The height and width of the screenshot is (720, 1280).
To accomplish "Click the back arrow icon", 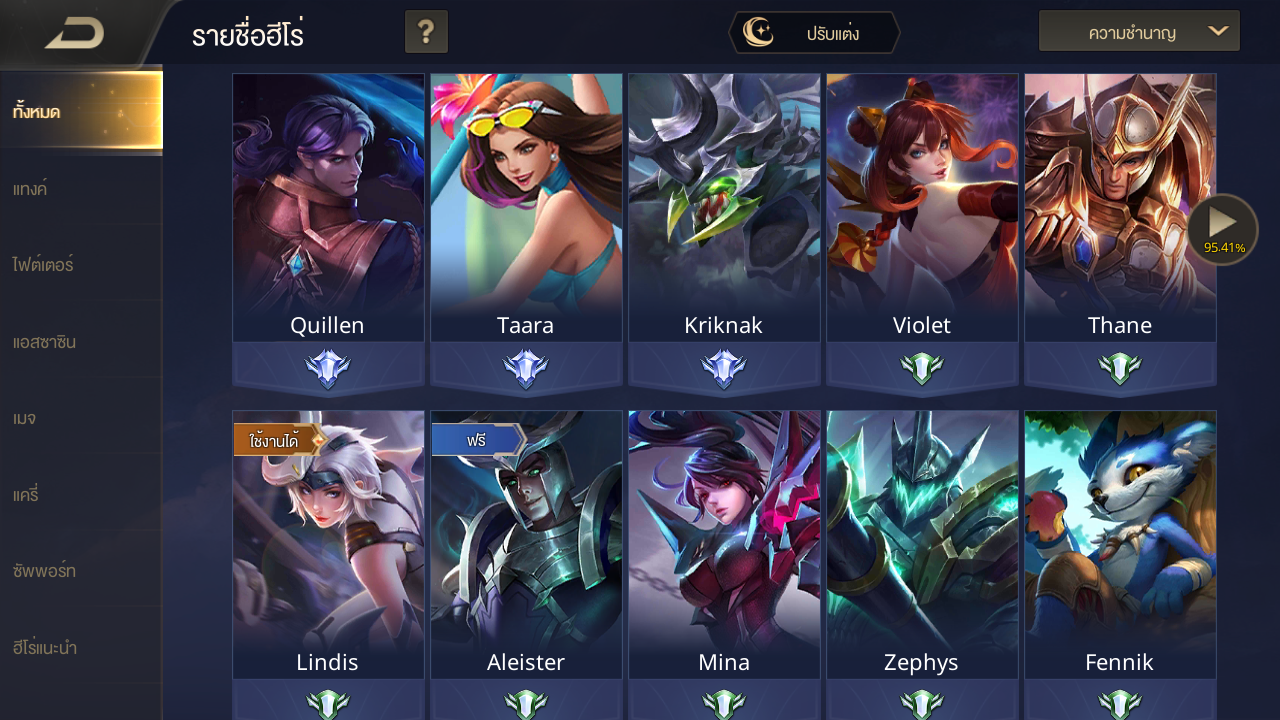I will (75, 34).
